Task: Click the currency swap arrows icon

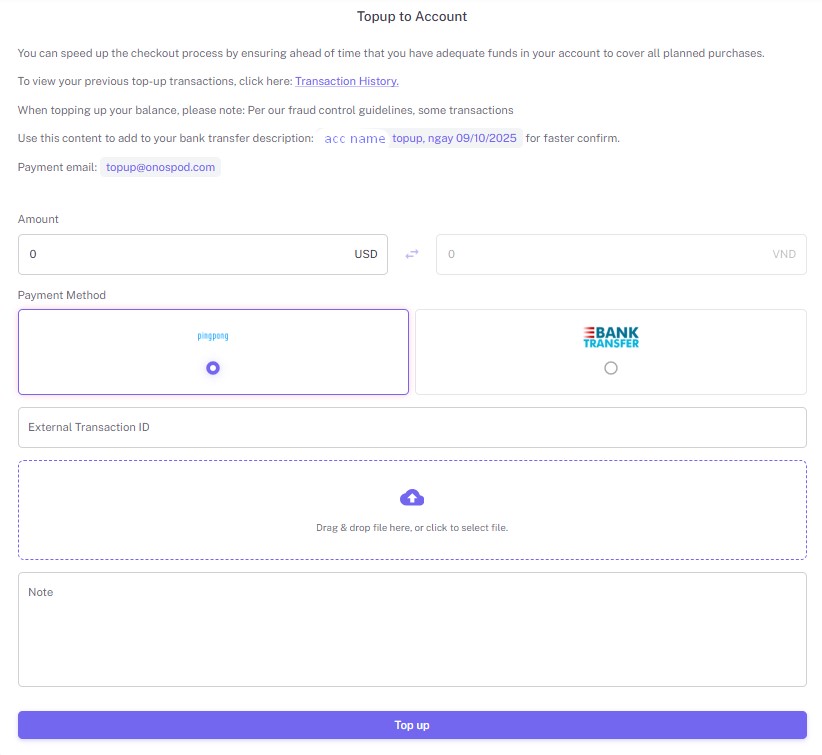Action: point(411,254)
